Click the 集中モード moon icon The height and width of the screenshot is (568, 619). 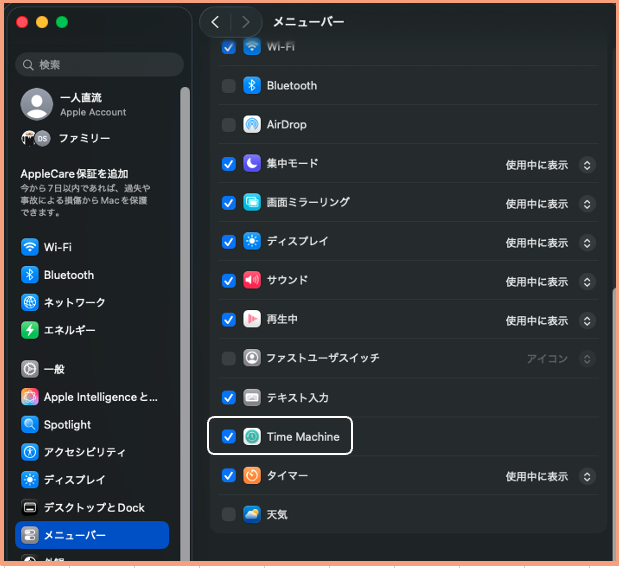coord(252,164)
